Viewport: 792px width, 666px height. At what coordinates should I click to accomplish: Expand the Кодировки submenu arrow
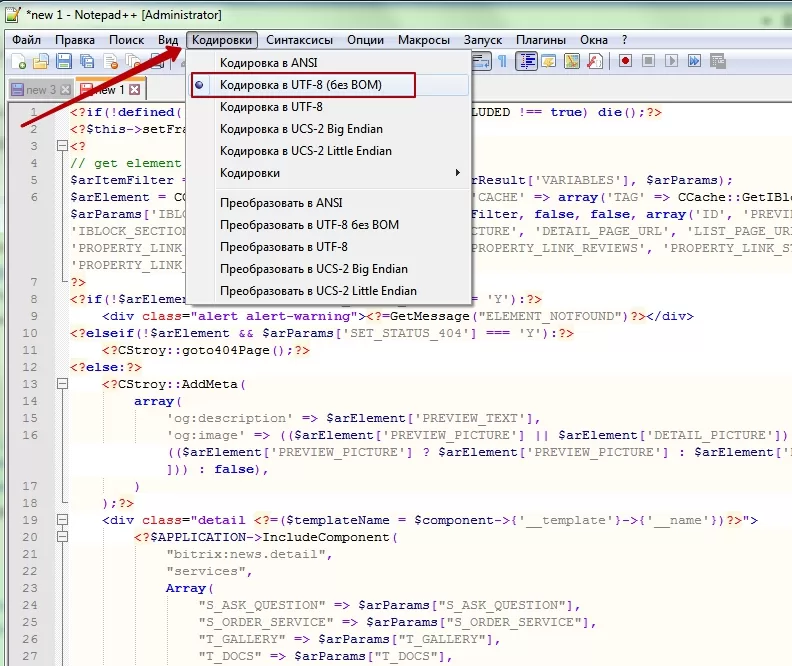coord(457,173)
